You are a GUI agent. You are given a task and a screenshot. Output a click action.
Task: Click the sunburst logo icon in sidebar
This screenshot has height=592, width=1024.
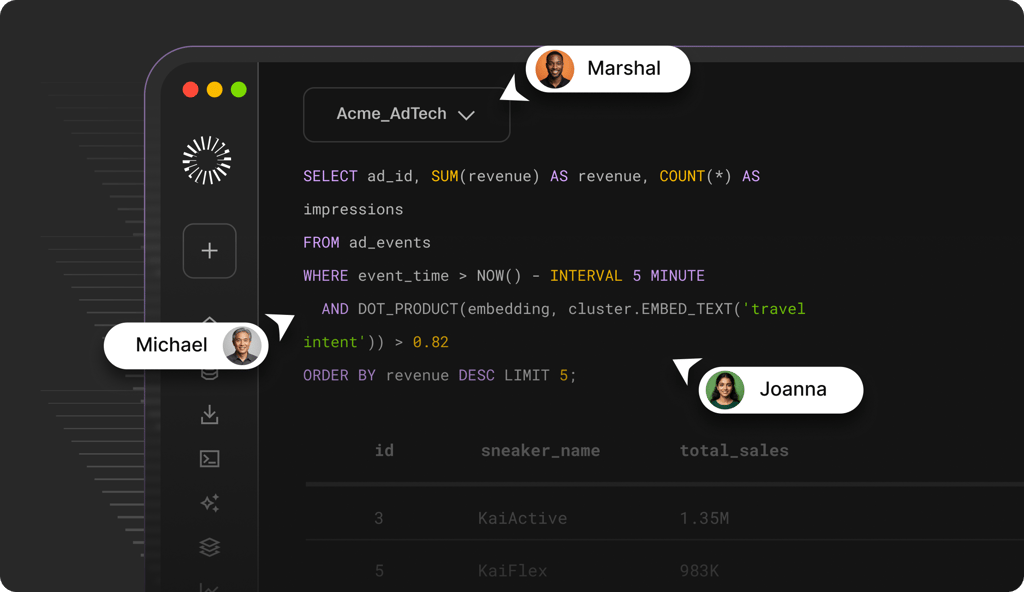coord(206,160)
